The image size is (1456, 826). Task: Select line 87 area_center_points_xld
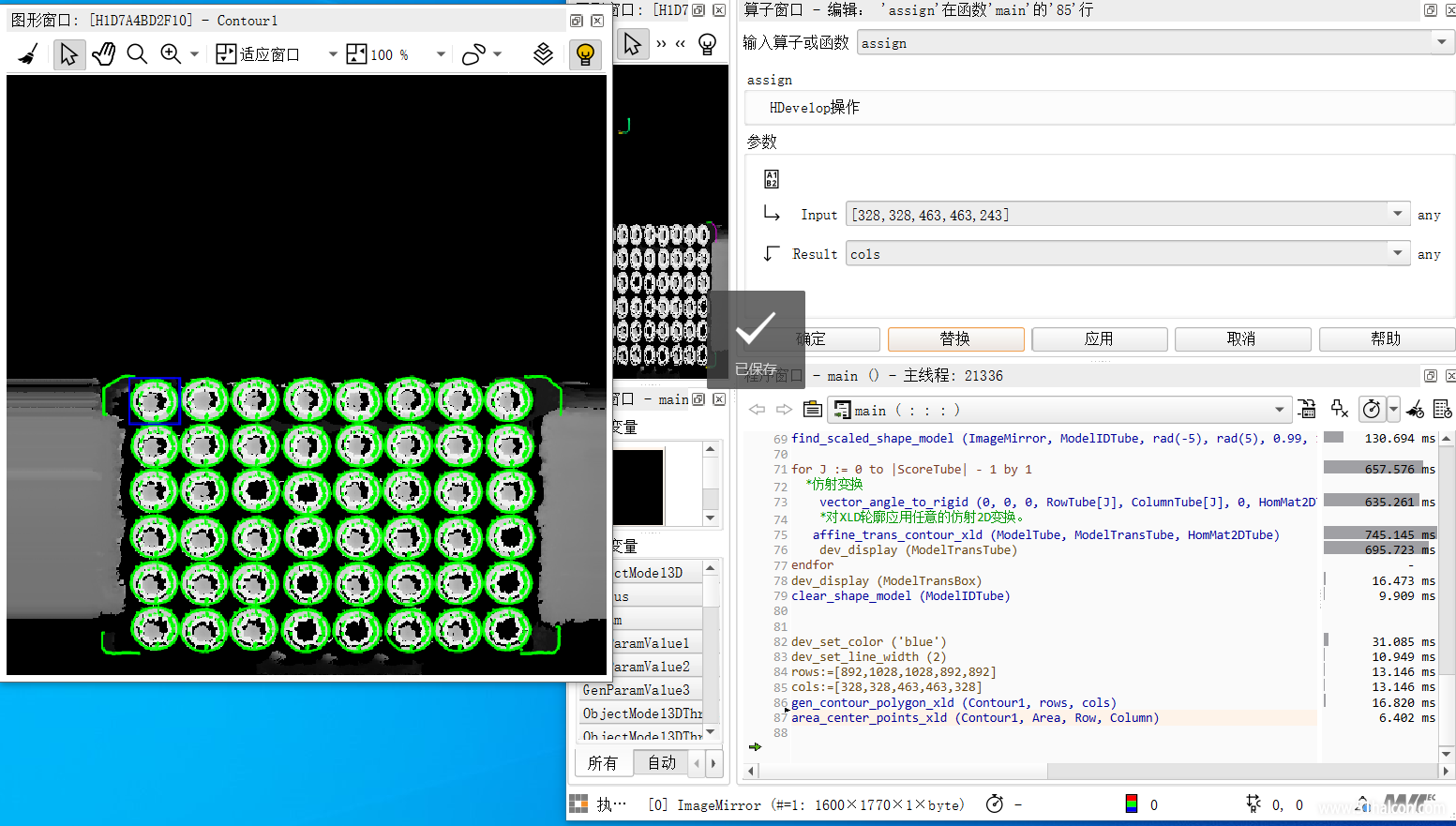click(975, 717)
